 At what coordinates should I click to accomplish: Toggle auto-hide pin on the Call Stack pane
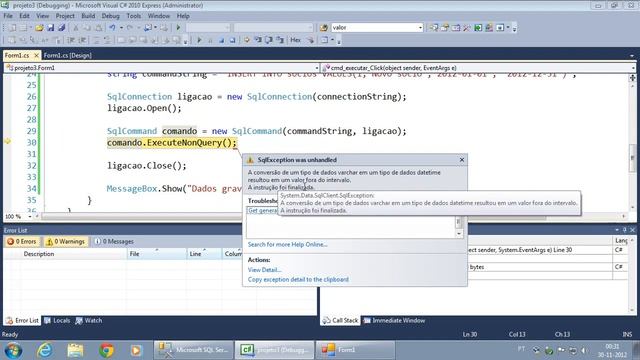pyautogui.click(x=624, y=230)
